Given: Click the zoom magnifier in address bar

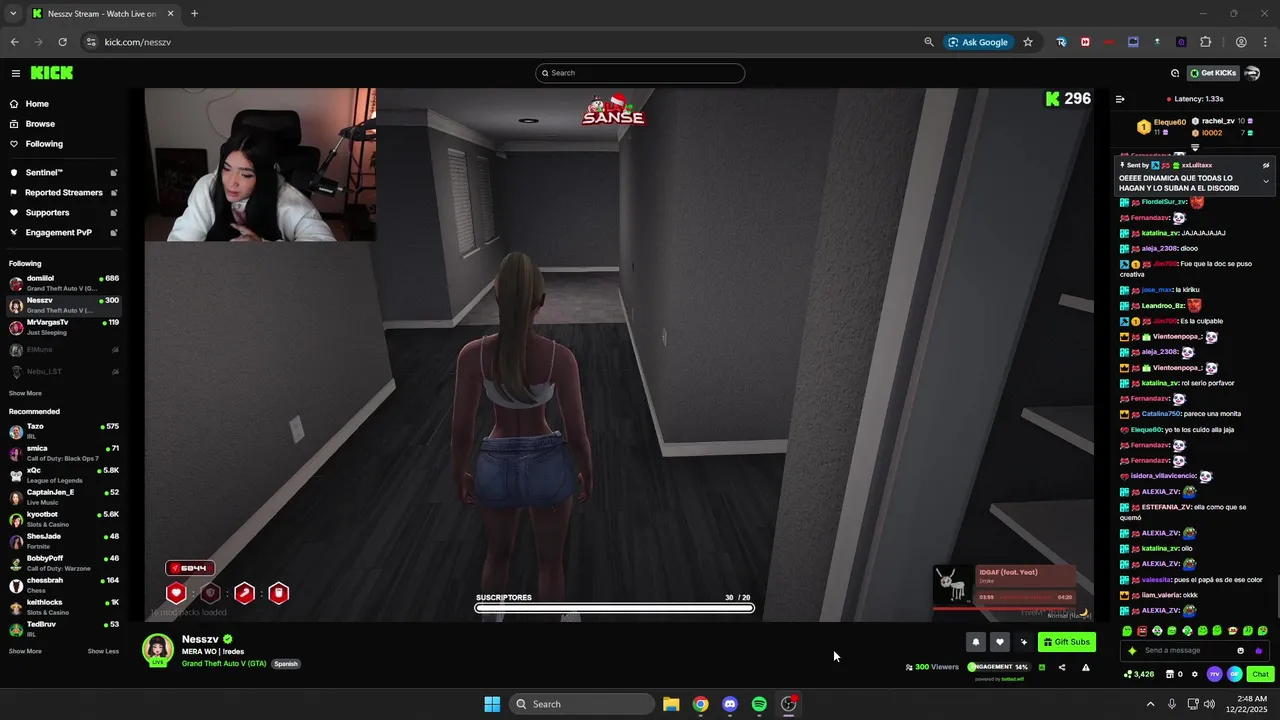Looking at the screenshot, I should tap(929, 42).
